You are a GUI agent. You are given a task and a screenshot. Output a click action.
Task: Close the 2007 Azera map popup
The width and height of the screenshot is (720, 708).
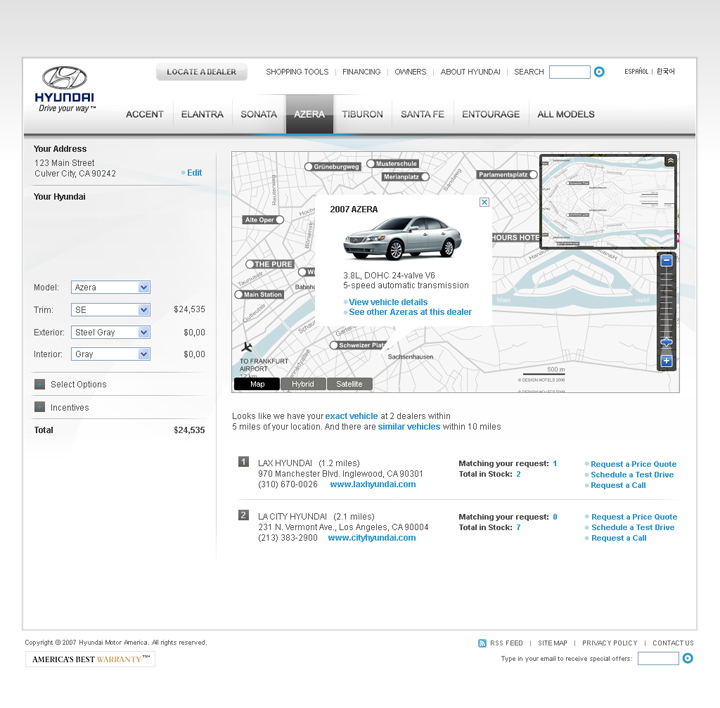coord(484,202)
